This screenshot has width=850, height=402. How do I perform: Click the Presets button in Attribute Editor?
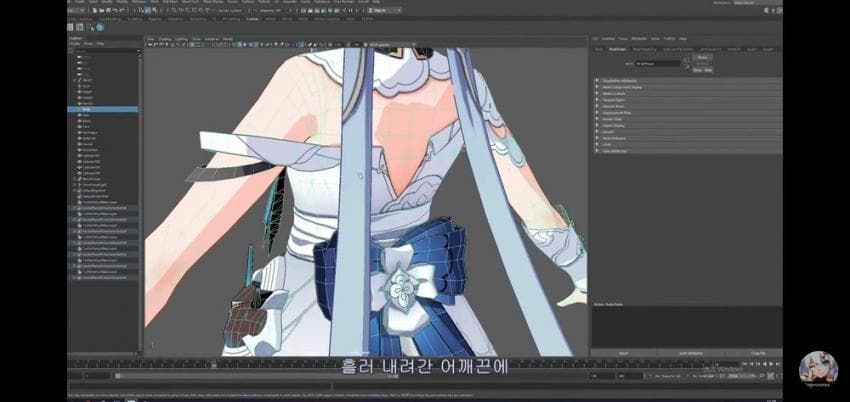pos(703,63)
